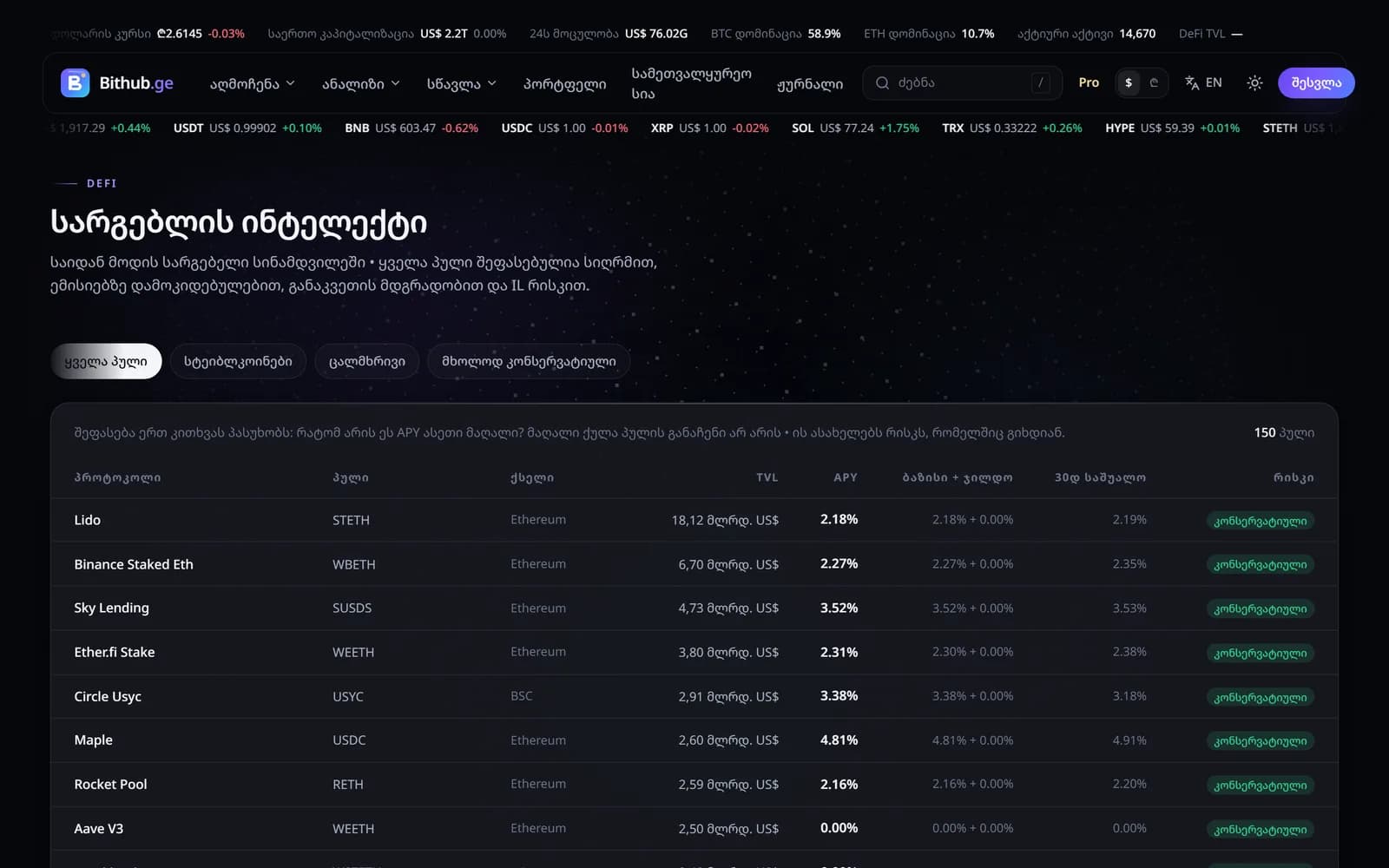Open the Pro plan link
Screen dimensions: 1389x868
click(x=1089, y=82)
